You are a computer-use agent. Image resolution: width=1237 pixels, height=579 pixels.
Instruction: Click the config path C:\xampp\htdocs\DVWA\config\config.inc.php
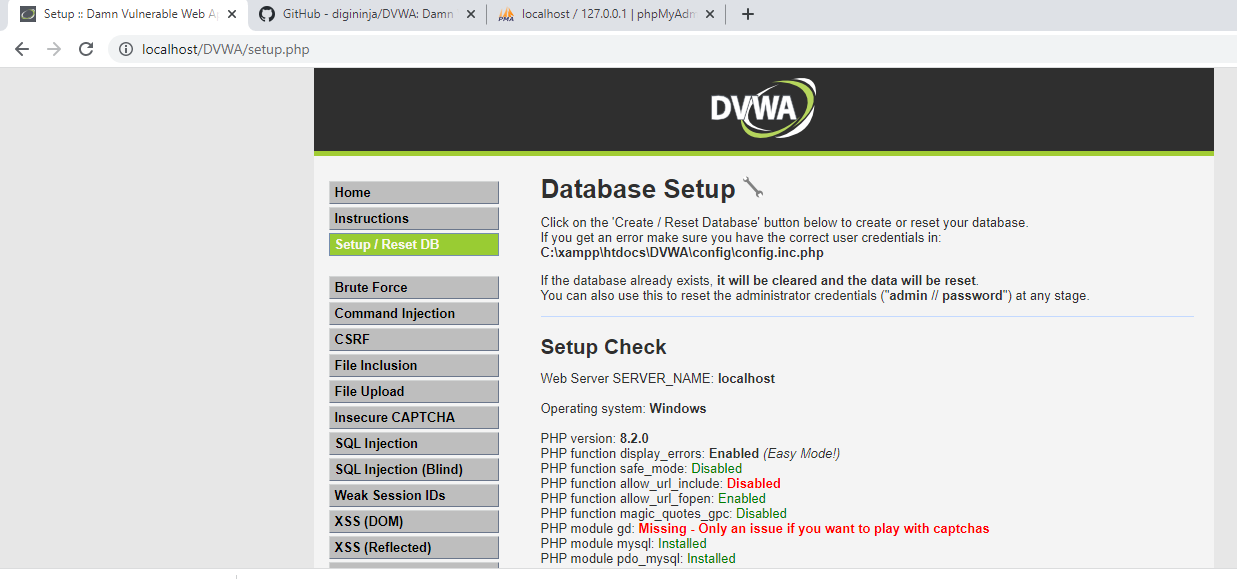tap(682, 253)
